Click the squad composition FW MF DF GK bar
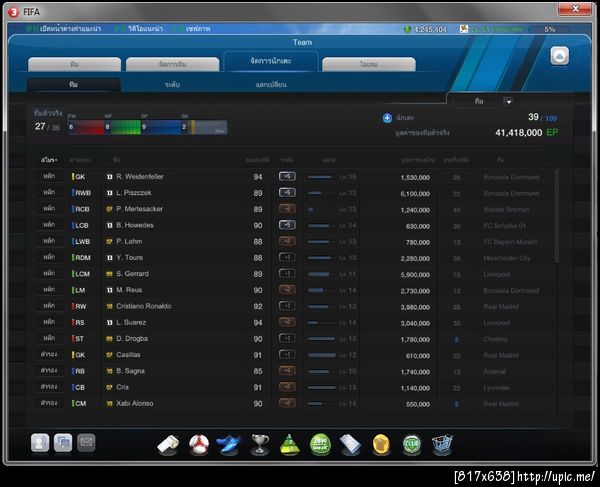Viewport: 600px width, 487px height. pyautogui.click(x=147, y=127)
